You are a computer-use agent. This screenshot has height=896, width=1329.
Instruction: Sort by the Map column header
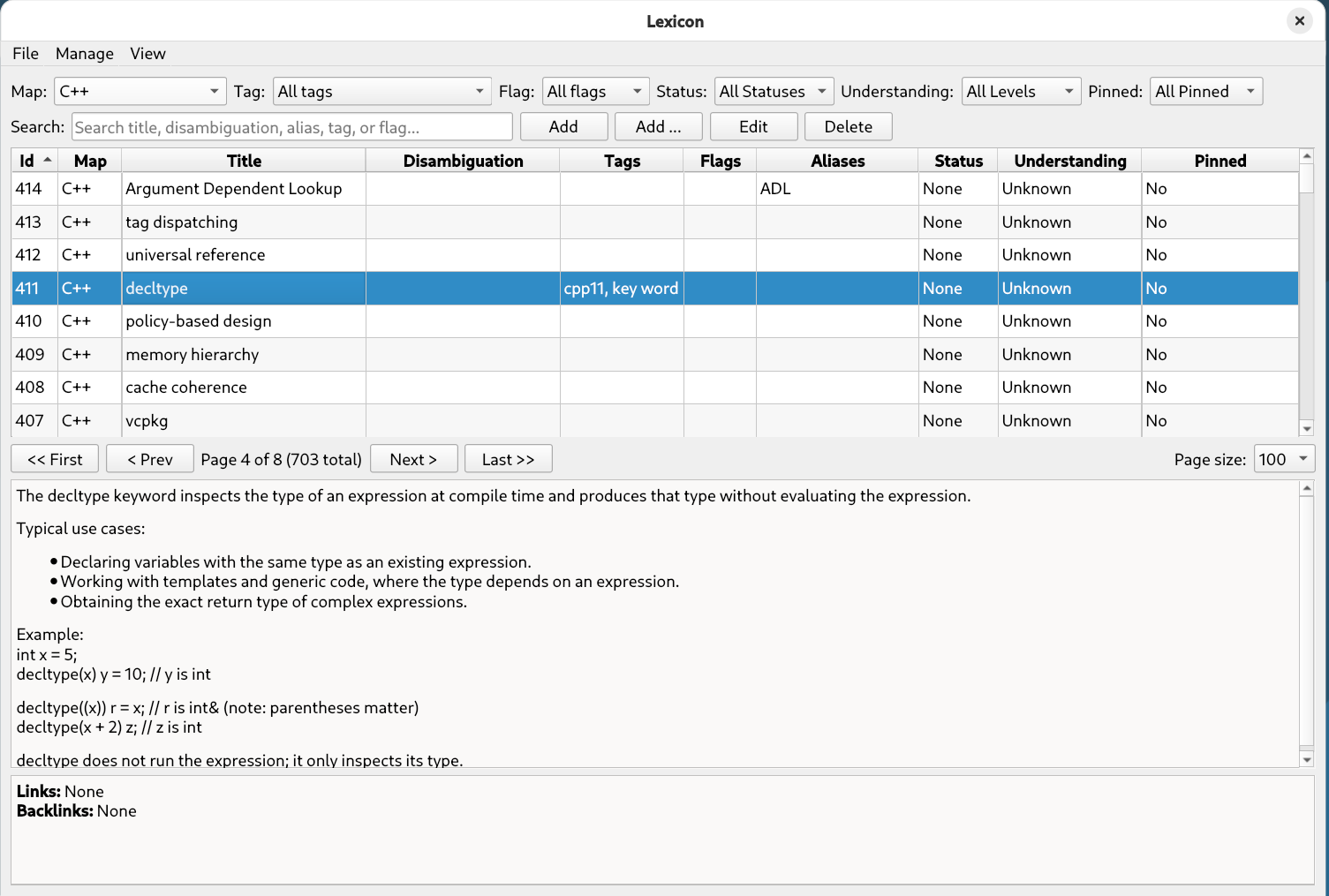coord(90,161)
